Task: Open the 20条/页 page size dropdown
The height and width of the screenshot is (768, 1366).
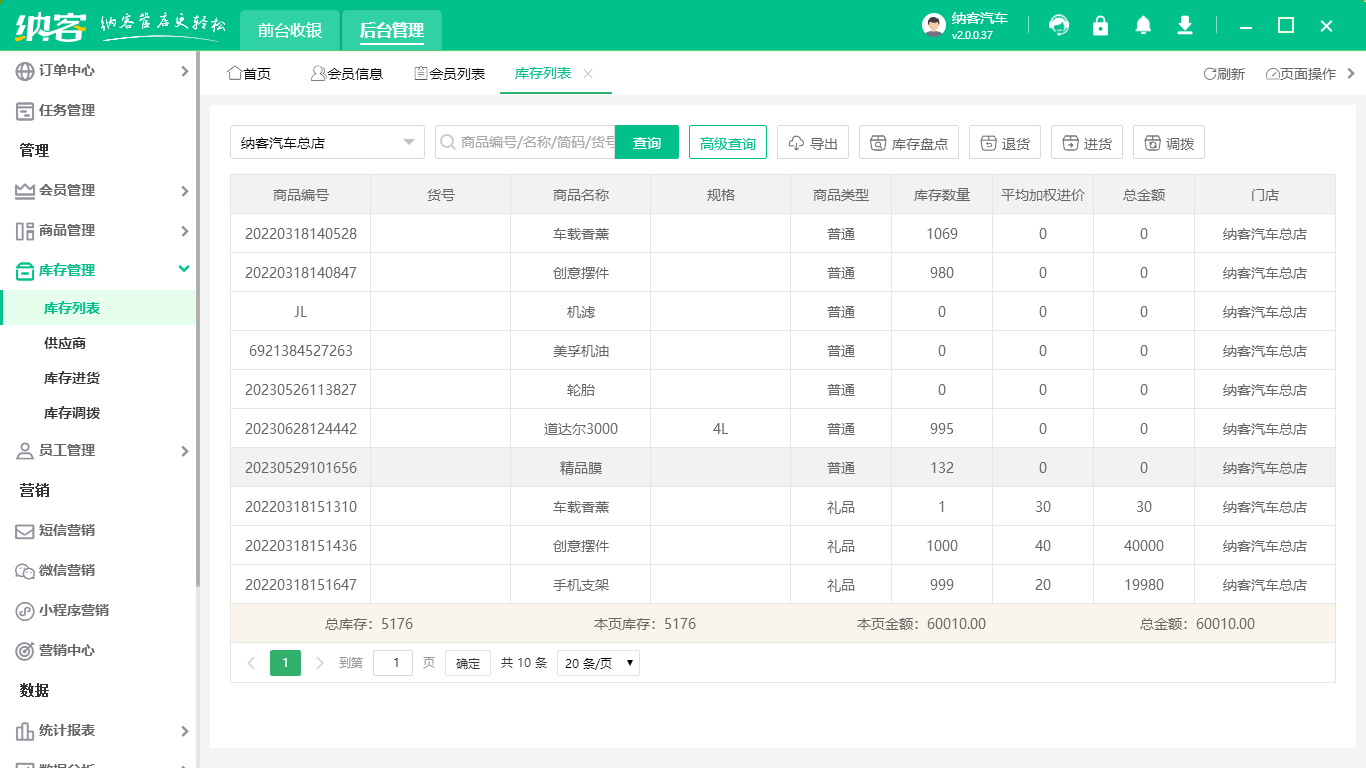Action: tap(597, 662)
